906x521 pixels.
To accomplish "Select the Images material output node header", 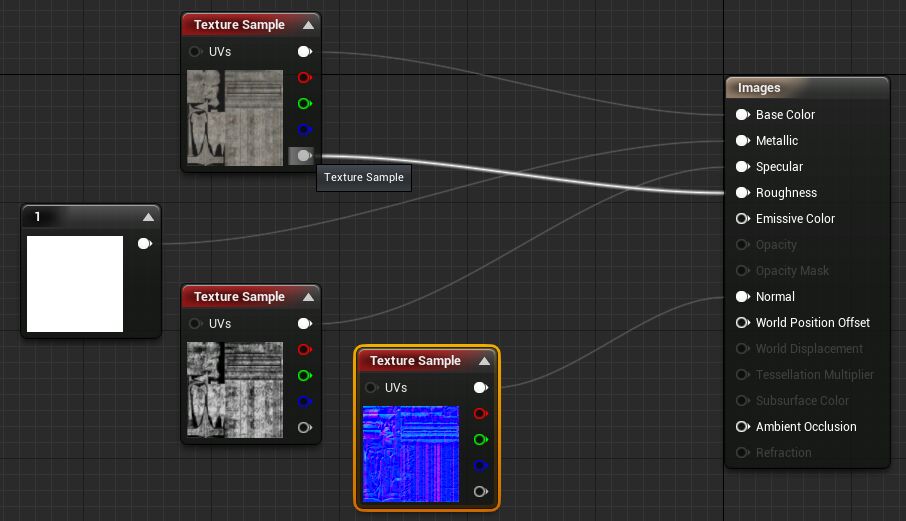I will (x=806, y=88).
